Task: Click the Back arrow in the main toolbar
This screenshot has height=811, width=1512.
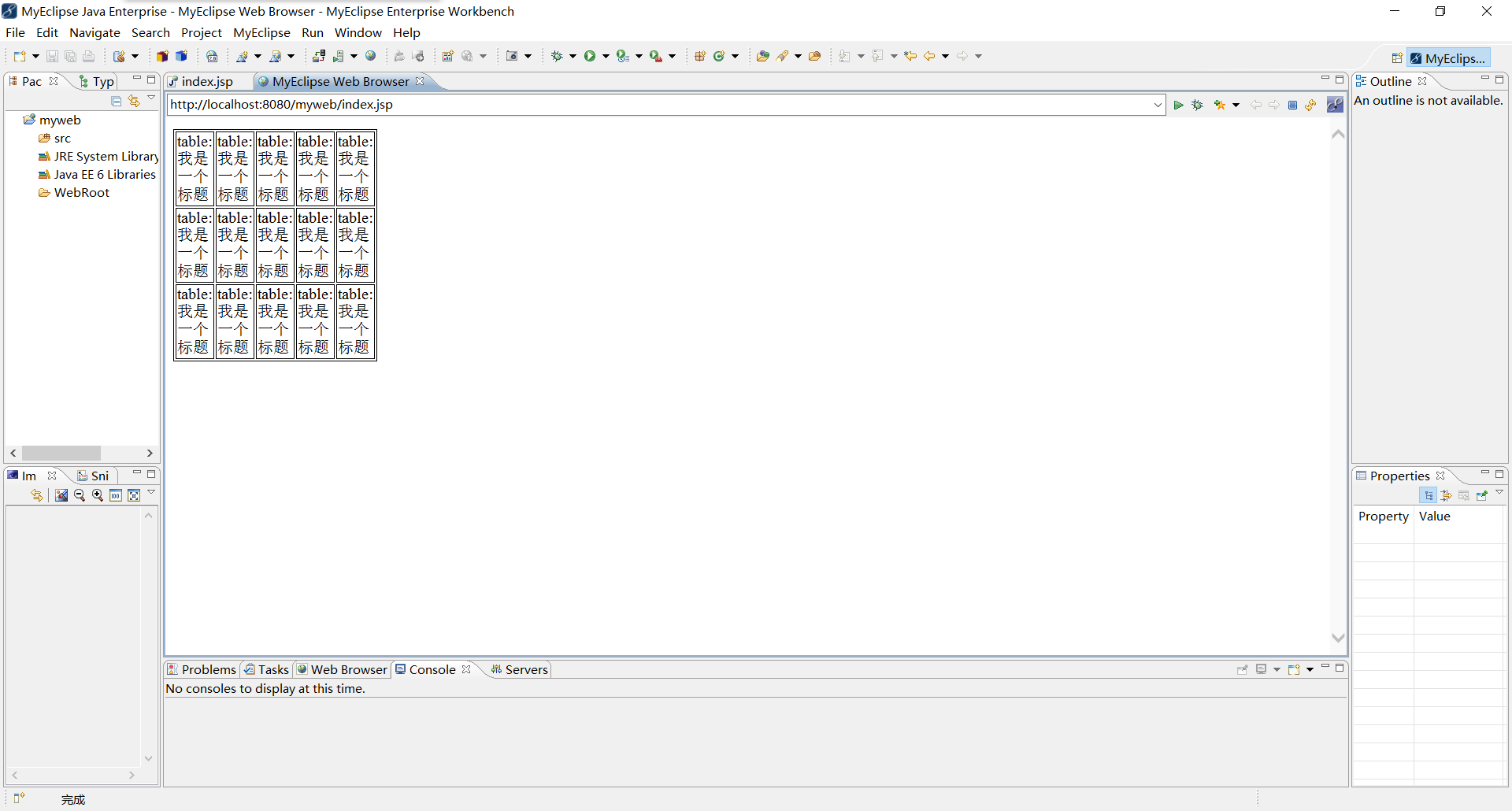Action: 929,56
